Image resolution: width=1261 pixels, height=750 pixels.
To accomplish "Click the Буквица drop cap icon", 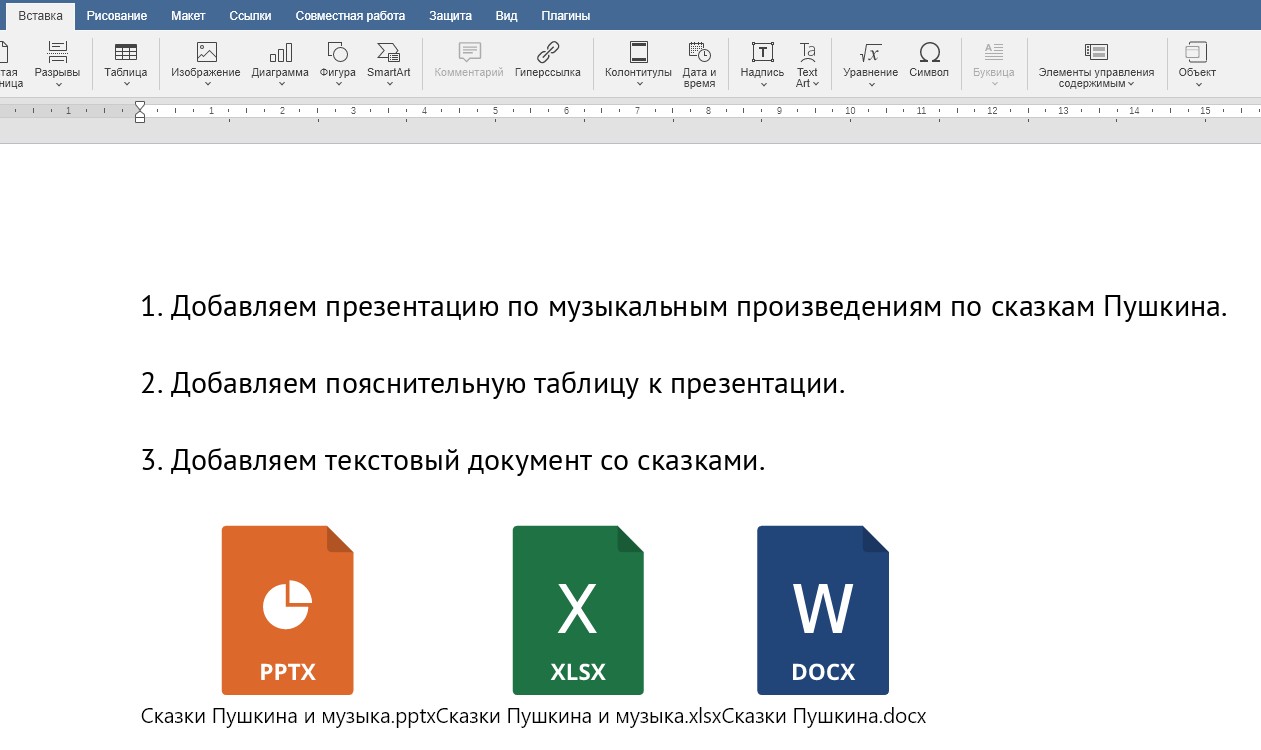I will click(994, 52).
